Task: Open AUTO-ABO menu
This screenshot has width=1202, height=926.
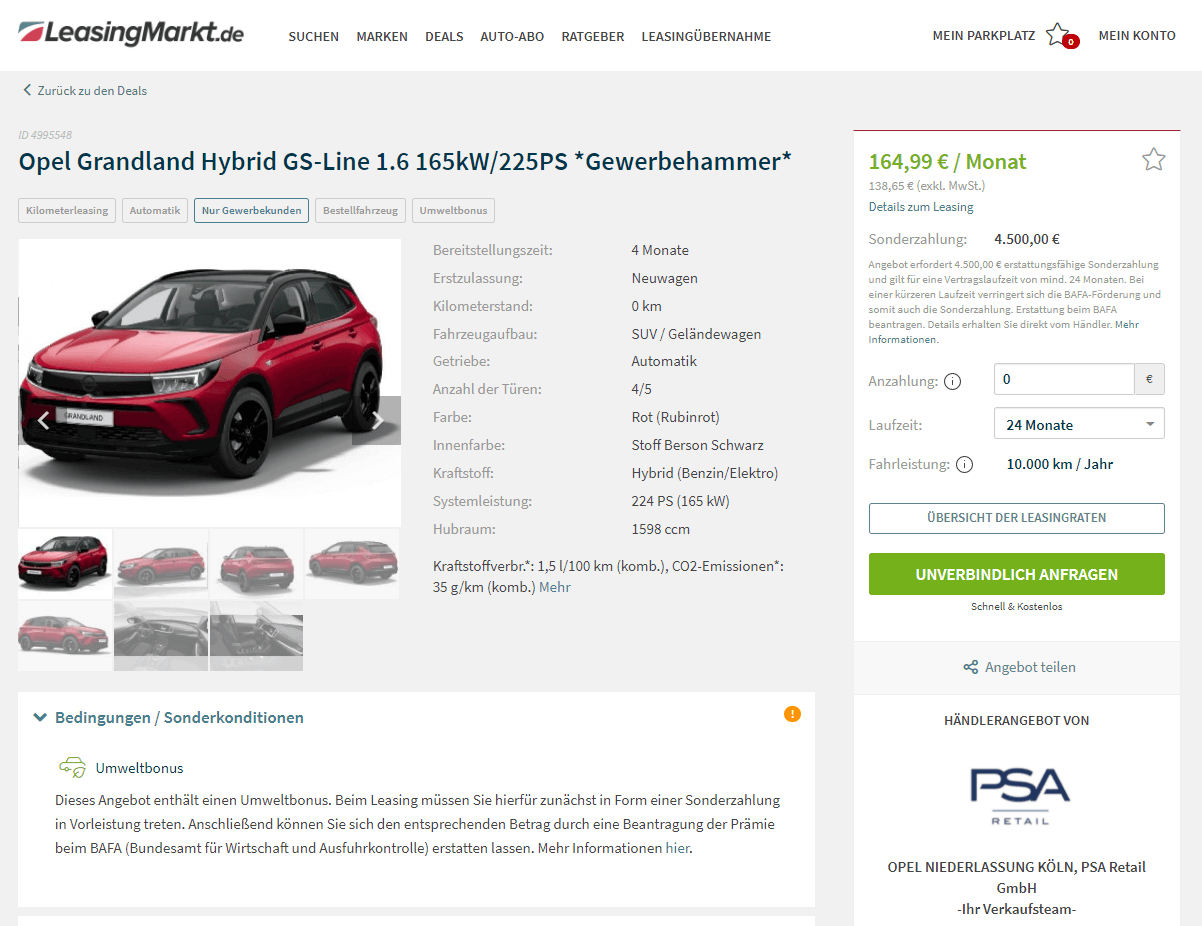Action: pos(512,36)
